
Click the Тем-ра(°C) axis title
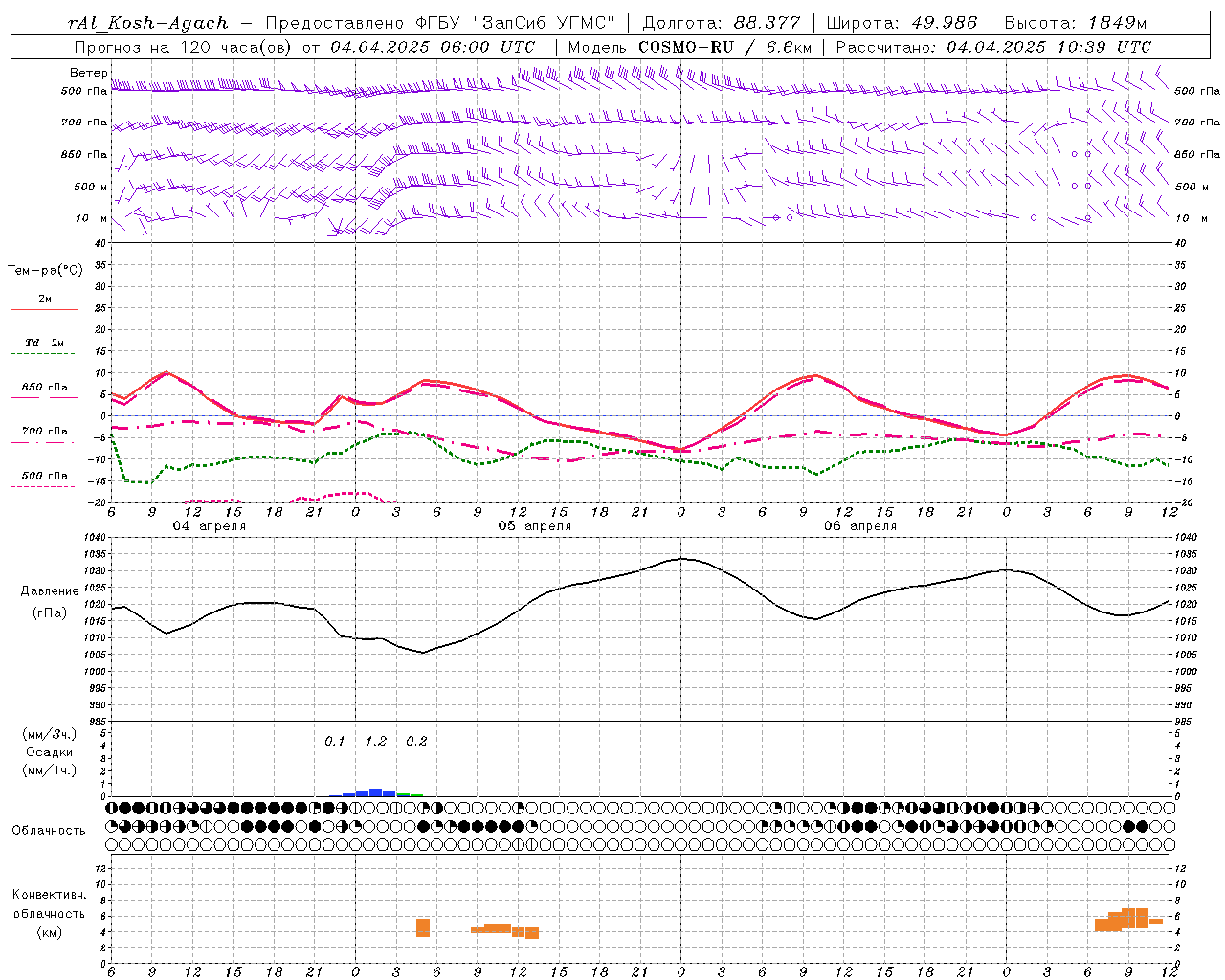click(x=45, y=271)
